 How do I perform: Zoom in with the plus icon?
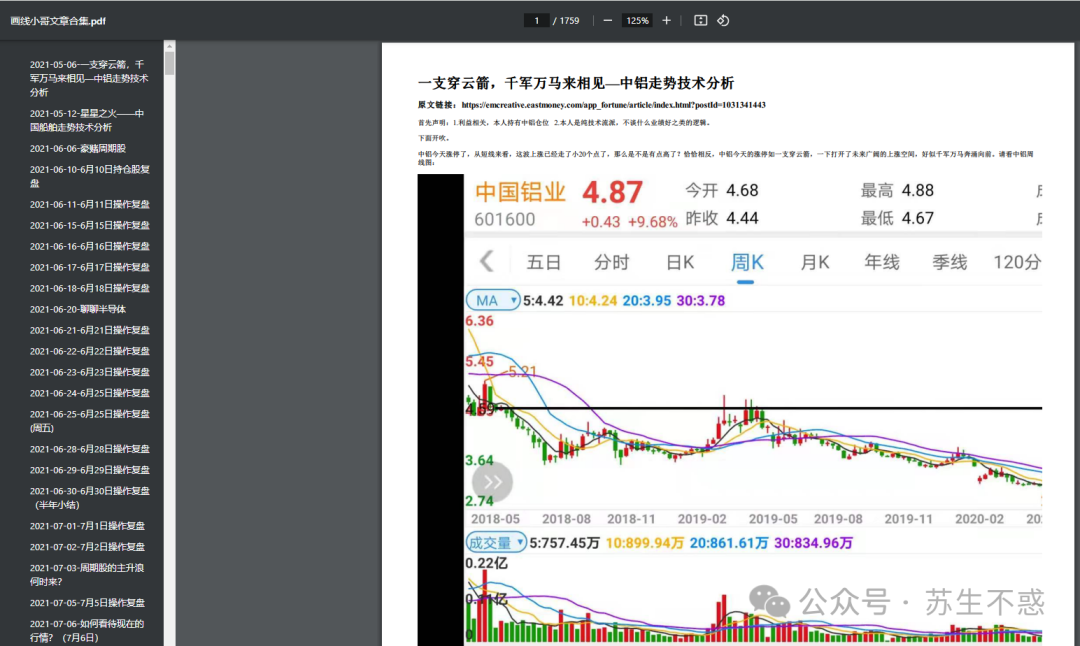(x=666, y=21)
